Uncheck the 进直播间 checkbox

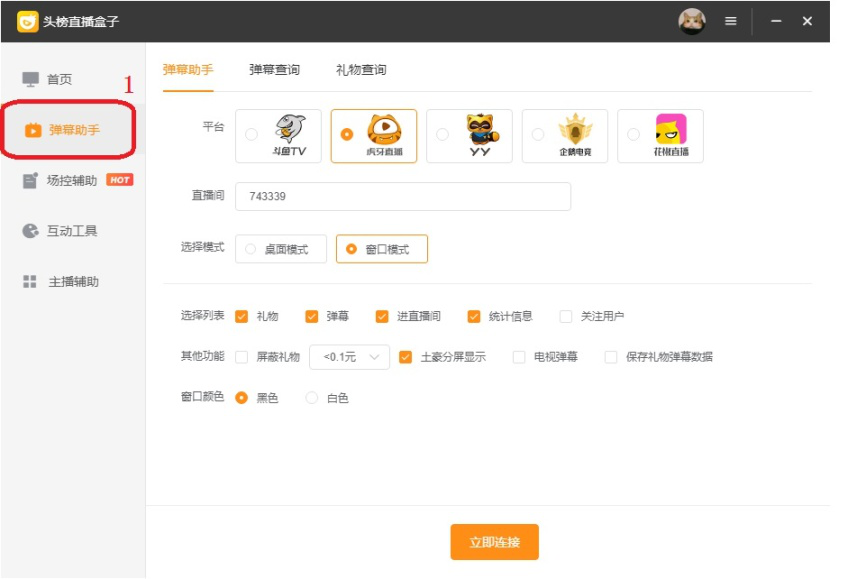[382, 316]
